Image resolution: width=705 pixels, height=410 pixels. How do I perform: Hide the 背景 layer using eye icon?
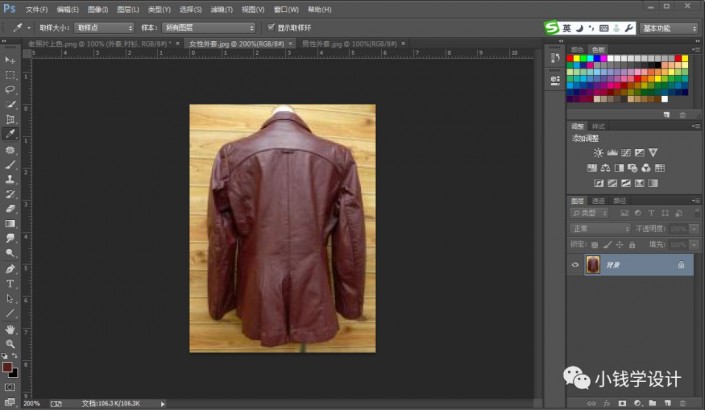coord(575,265)
